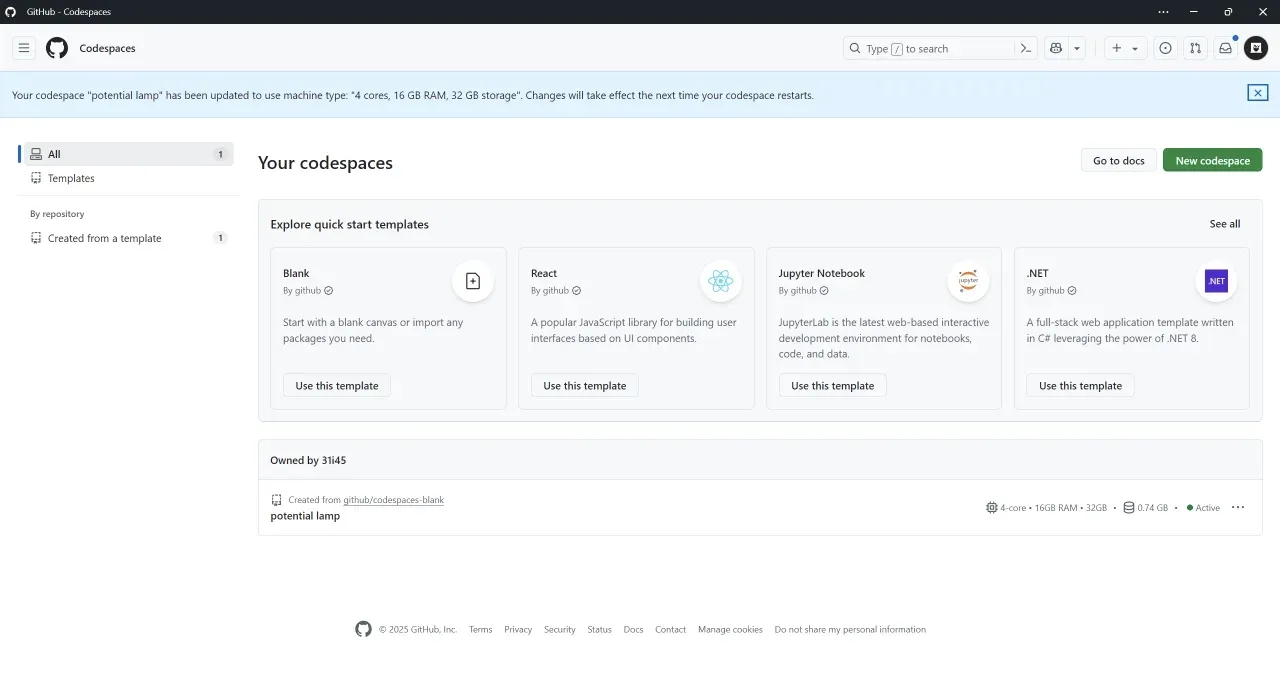Open the potential lamp codespace

coord(305,516)
